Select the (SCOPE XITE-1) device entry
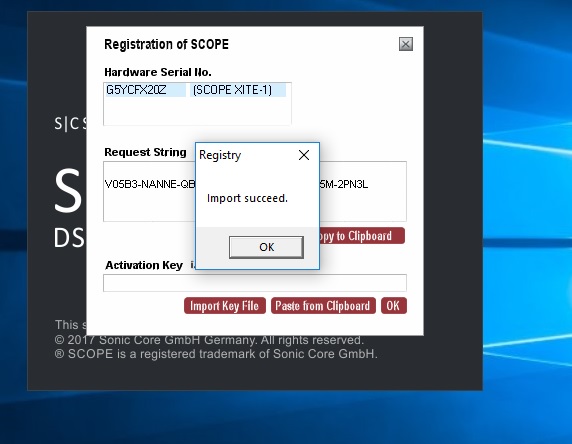The width and height of the screenshot is (572, 444). click(x=237, y=90)
